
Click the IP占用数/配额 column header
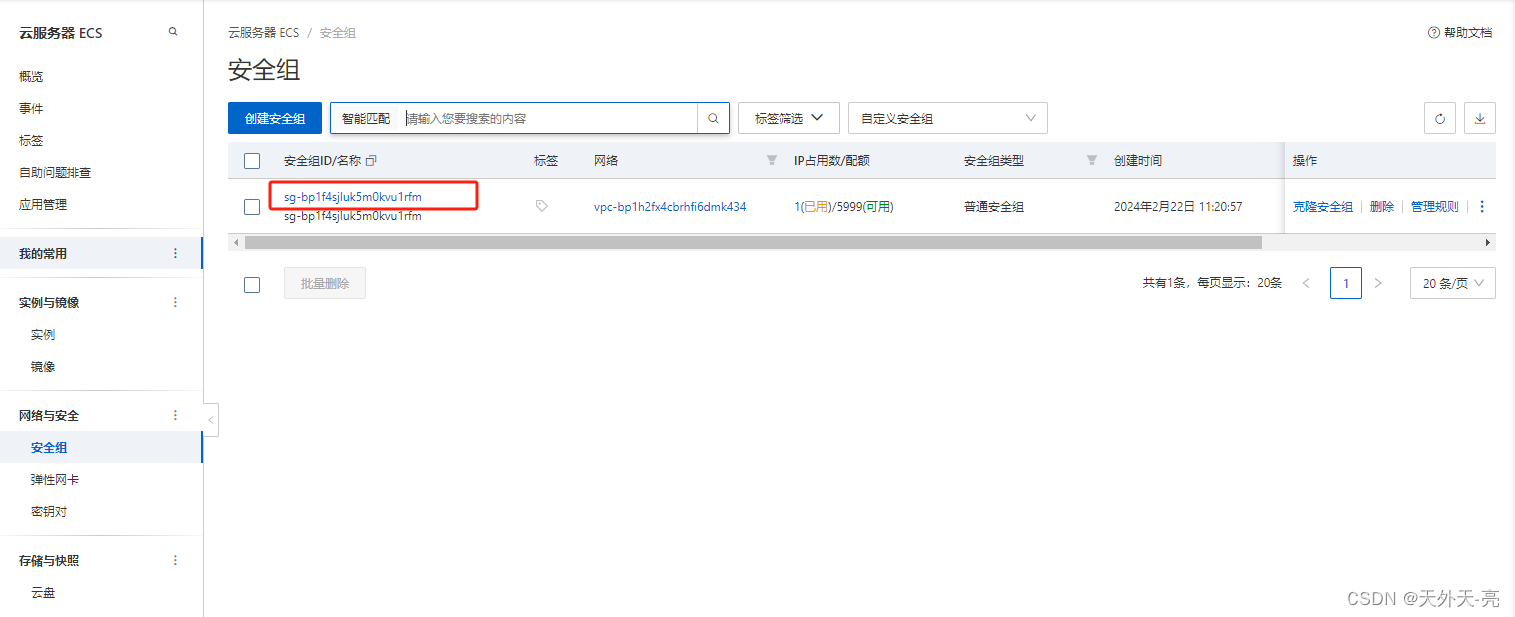coord(832,161)
